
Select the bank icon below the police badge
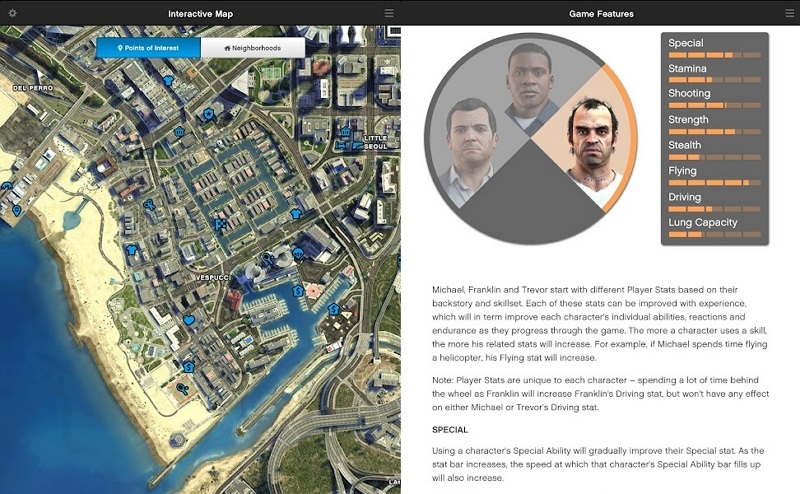click(179, 132)
